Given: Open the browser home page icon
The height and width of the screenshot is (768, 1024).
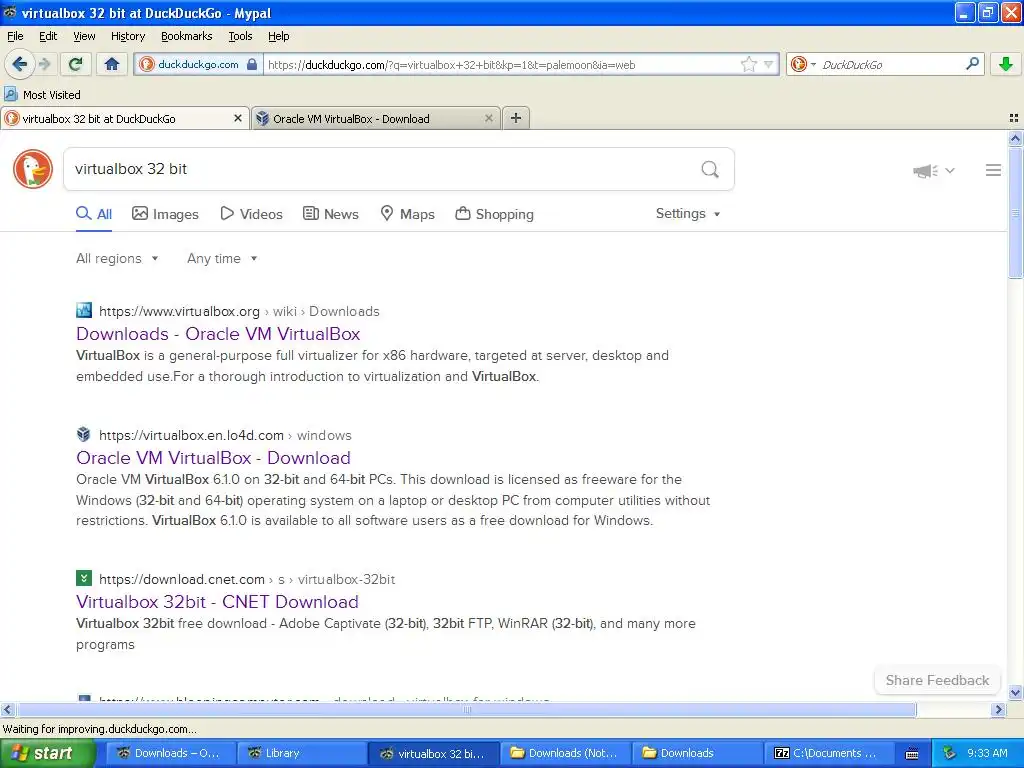Looking at the screenshot, I should tap(112, 64).
